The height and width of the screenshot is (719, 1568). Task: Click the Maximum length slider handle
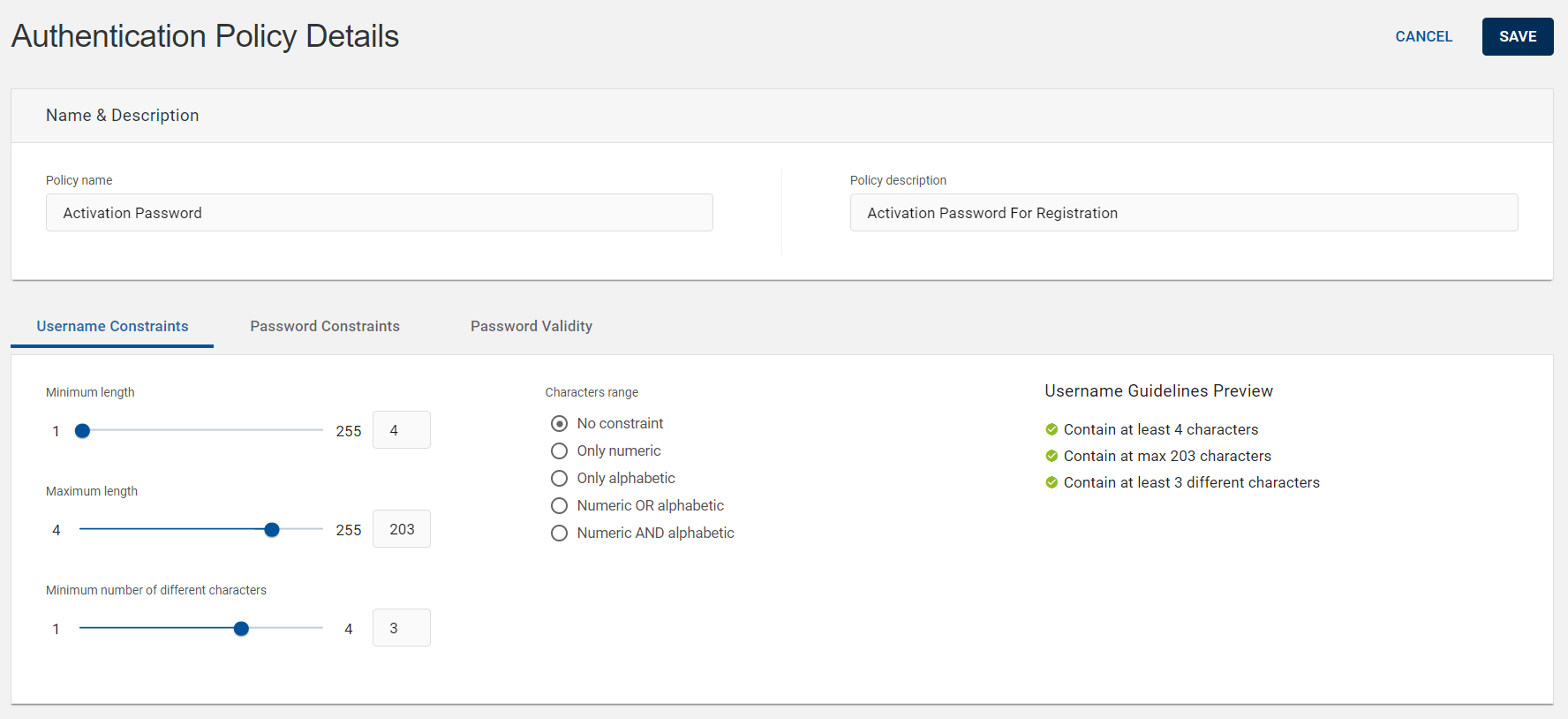(x=272, y=530)
